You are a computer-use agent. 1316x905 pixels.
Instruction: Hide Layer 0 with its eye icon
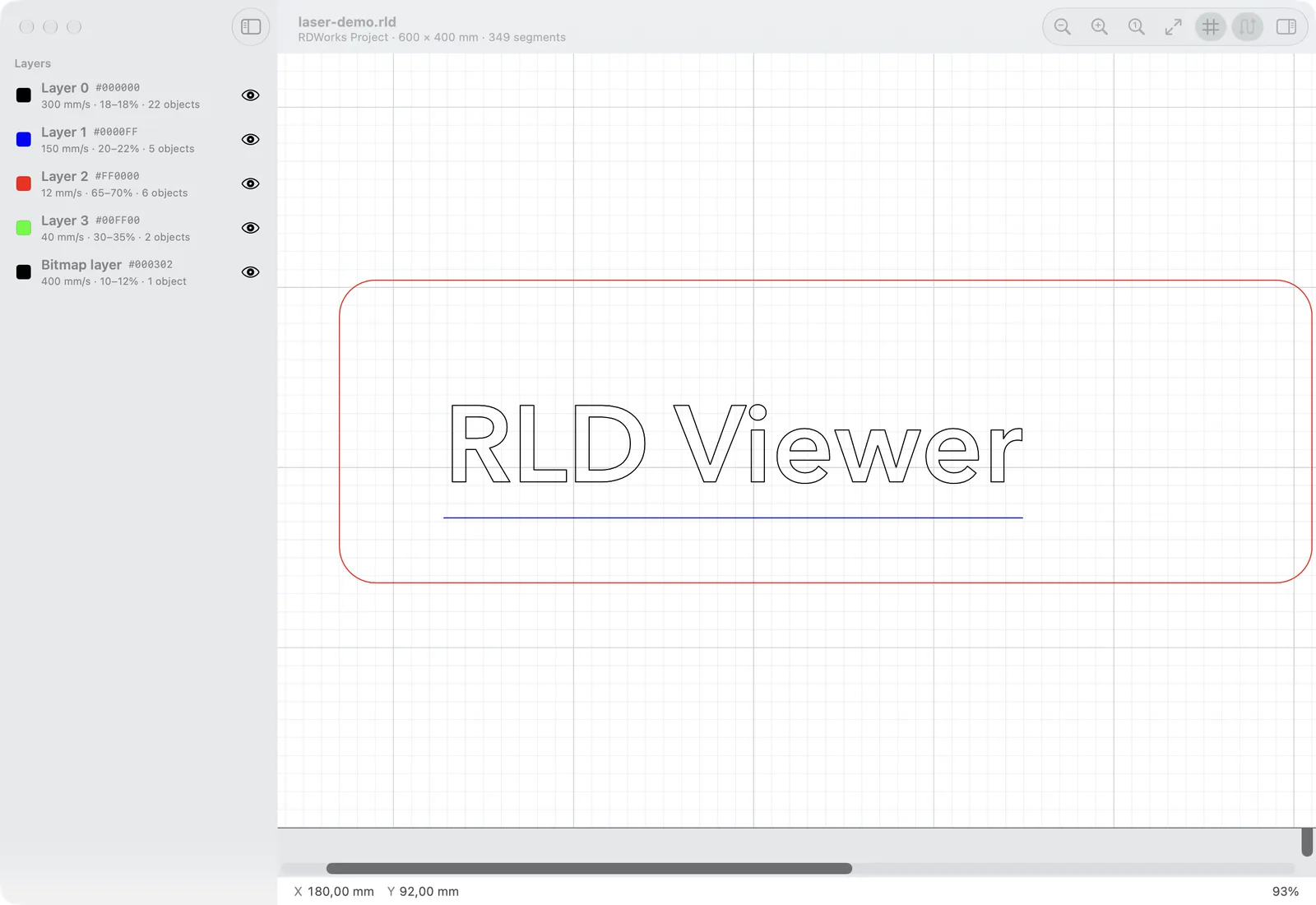click(251, 95)
